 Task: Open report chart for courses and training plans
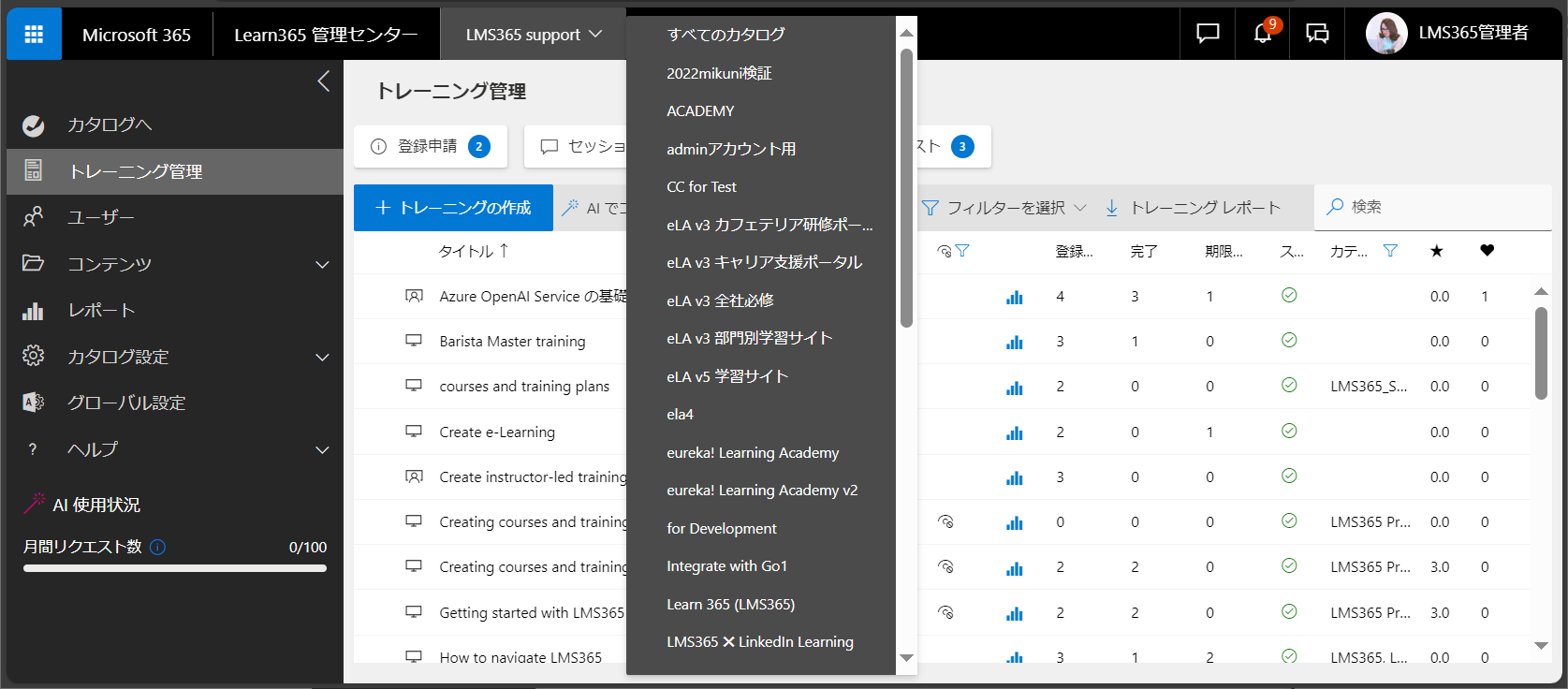click(x=1014, y=387)
